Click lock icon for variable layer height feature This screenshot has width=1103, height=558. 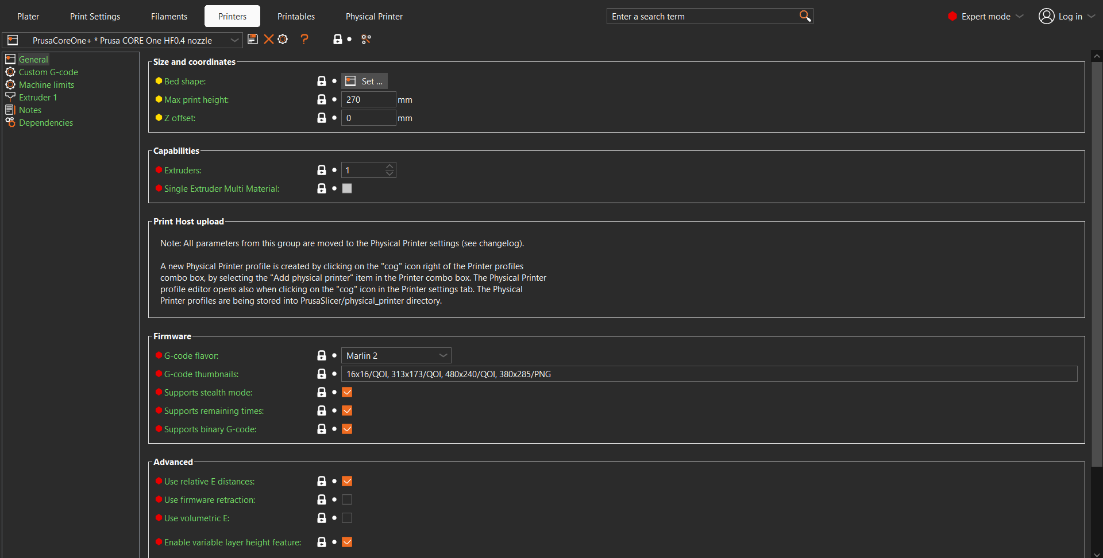point(321,543)
